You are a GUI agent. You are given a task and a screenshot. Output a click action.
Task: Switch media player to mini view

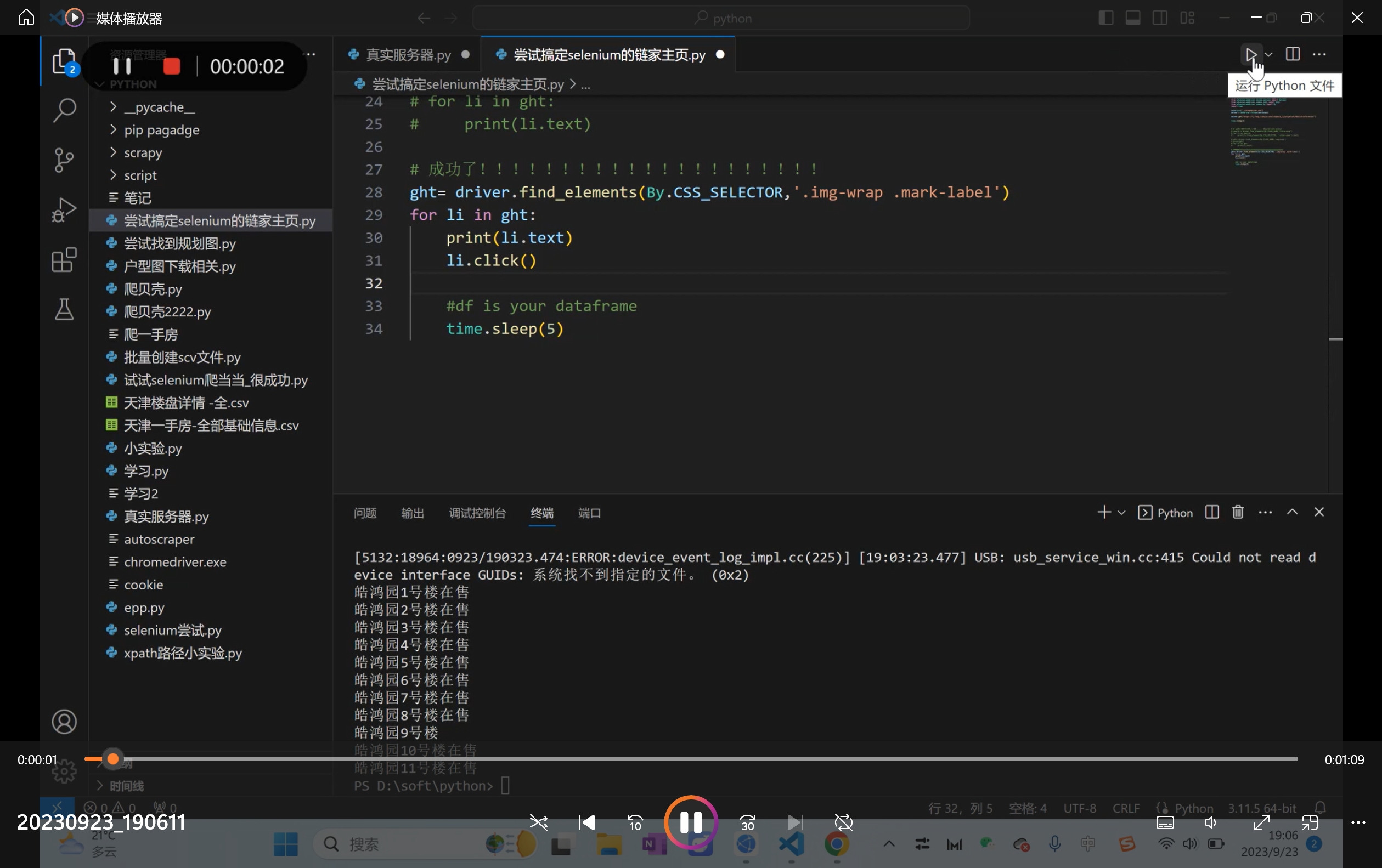tap(1310, 822)
